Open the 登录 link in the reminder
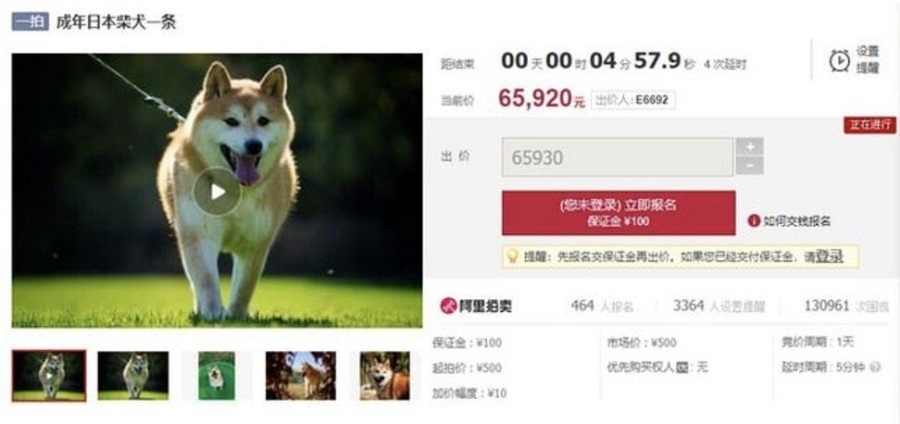Screen dimensions: 900x424 829,256
